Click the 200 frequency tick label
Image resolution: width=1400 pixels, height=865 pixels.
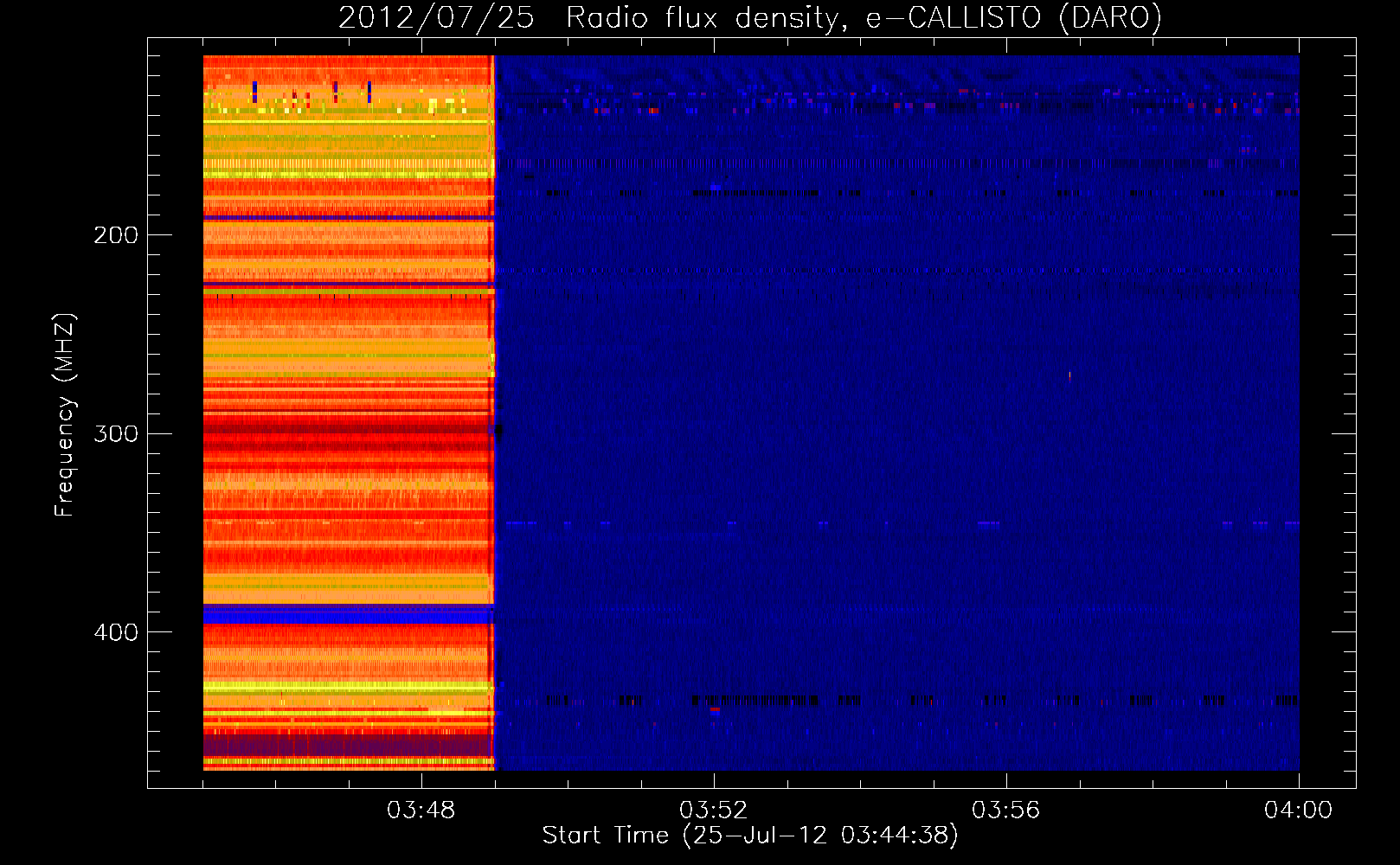116,234
